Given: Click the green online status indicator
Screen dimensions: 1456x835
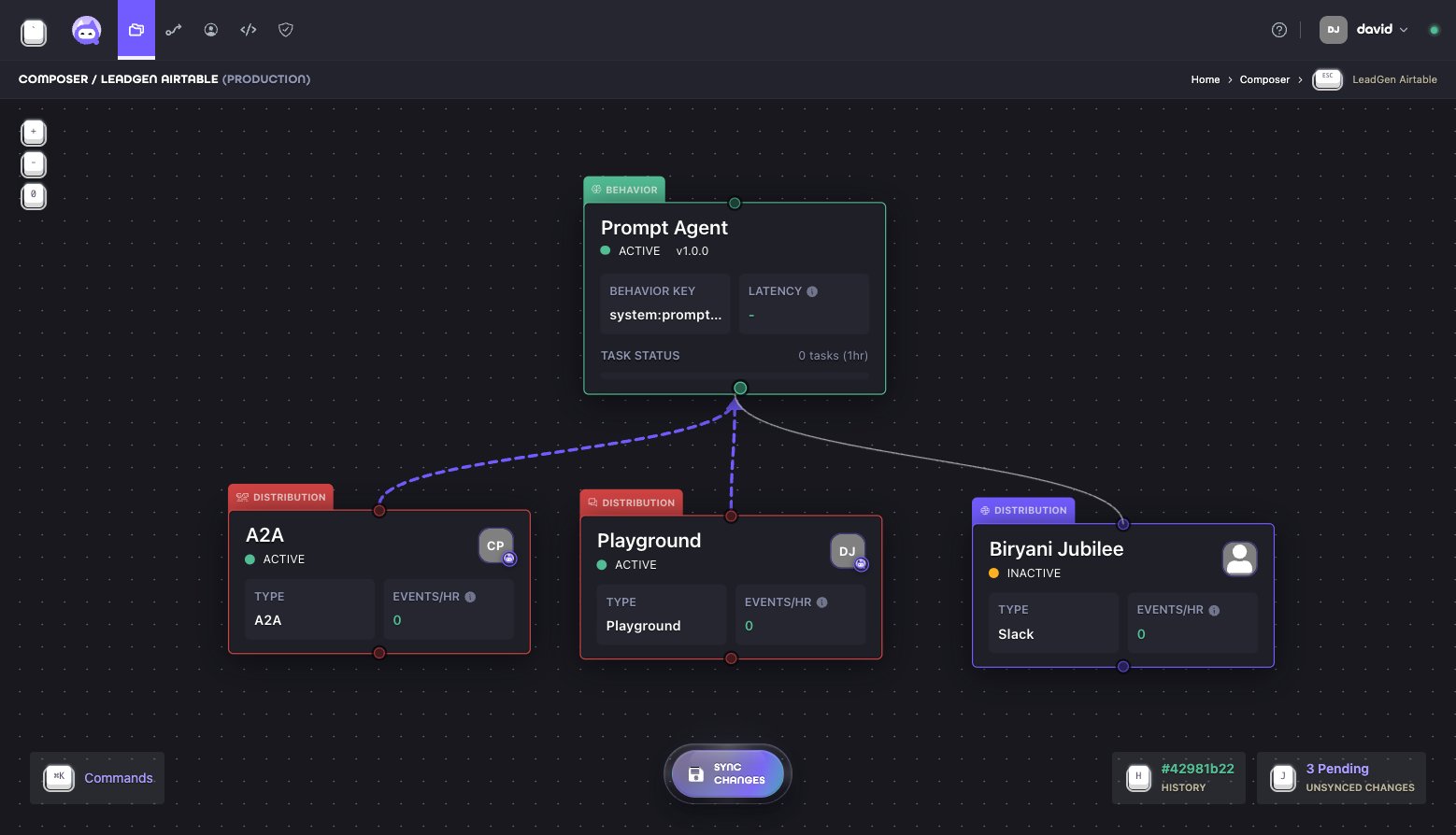Looking at the screenshot, I should click(x=1434, y=30).
